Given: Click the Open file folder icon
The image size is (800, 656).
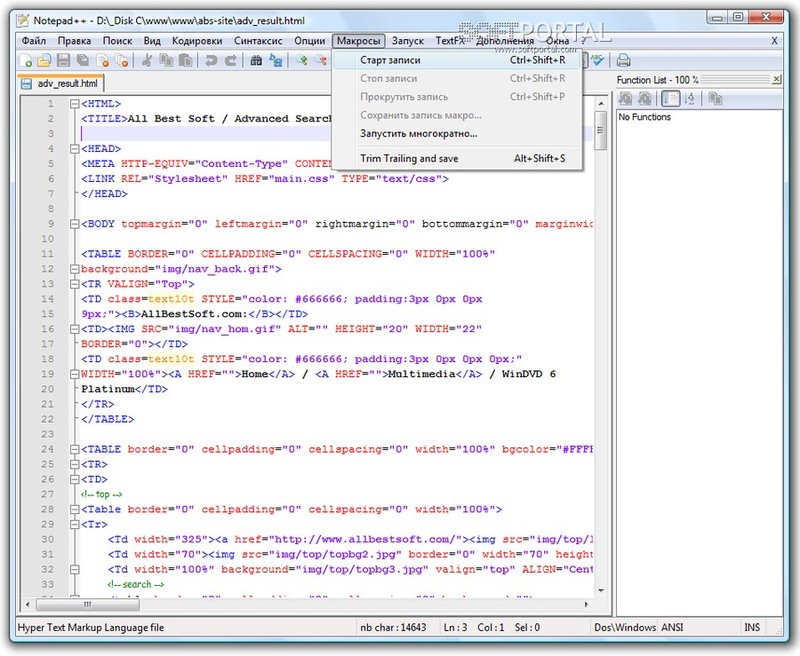Looking at the screenshot, I should pyautogui.click(x=44, y=61).
